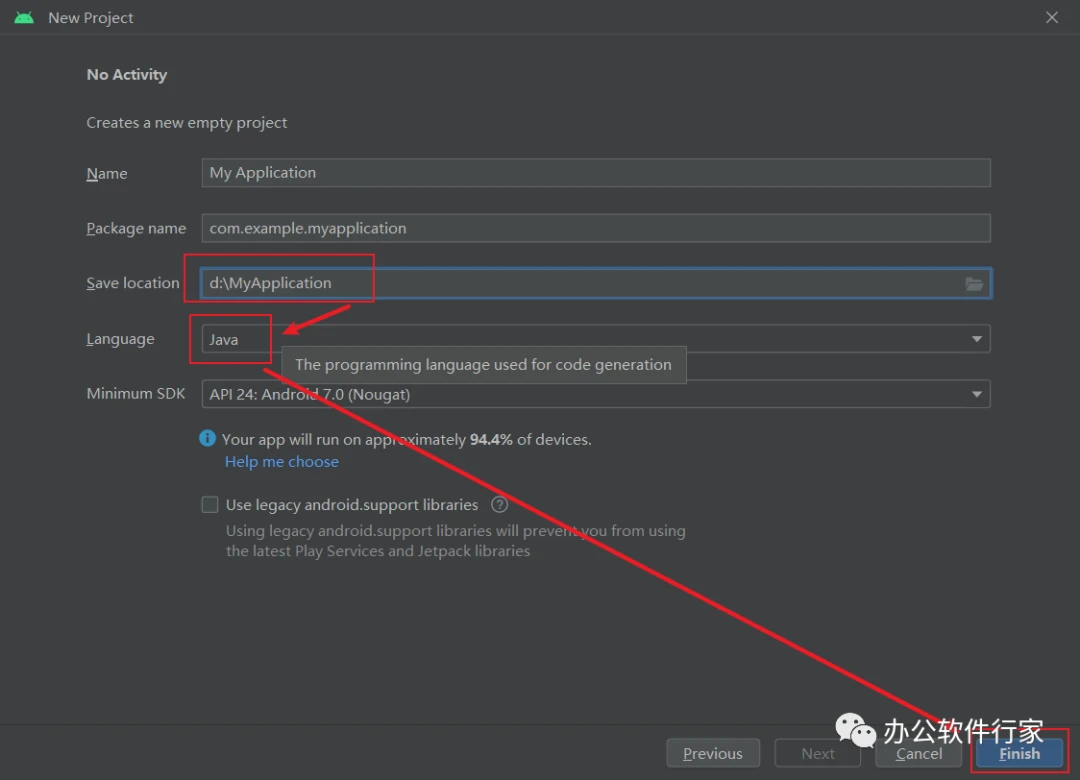Focus the Name field containing My Application
Viewport: 1080px width, 780px height.
(595, 173)
